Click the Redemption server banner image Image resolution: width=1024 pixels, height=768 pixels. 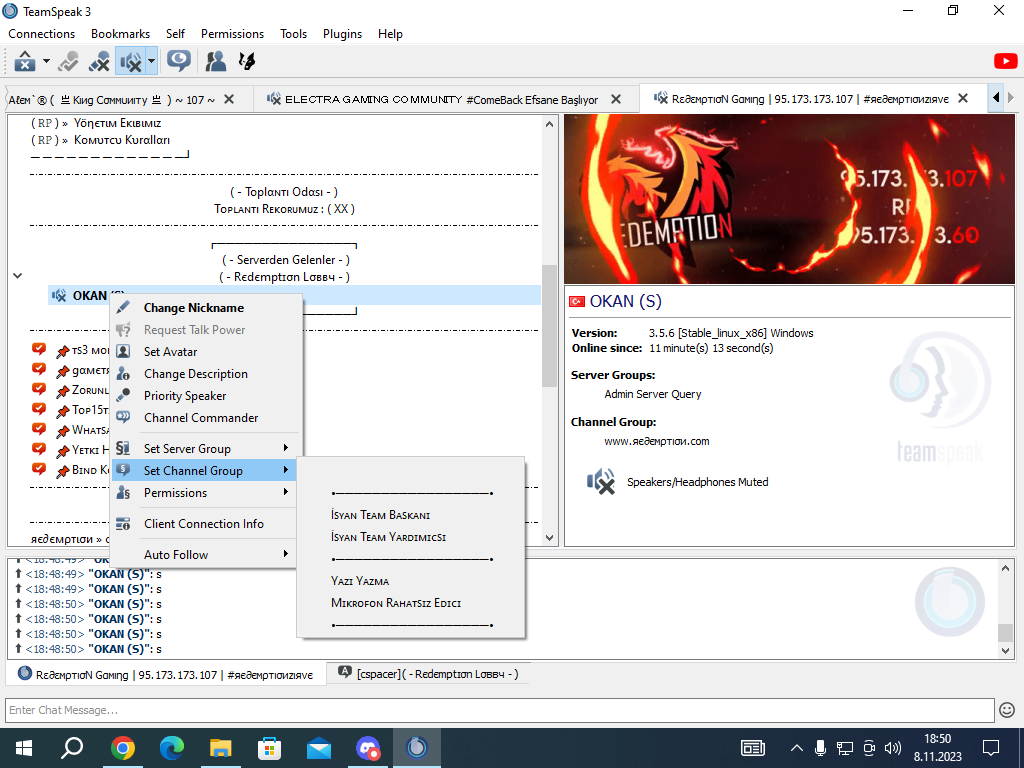tap(789, 199)
